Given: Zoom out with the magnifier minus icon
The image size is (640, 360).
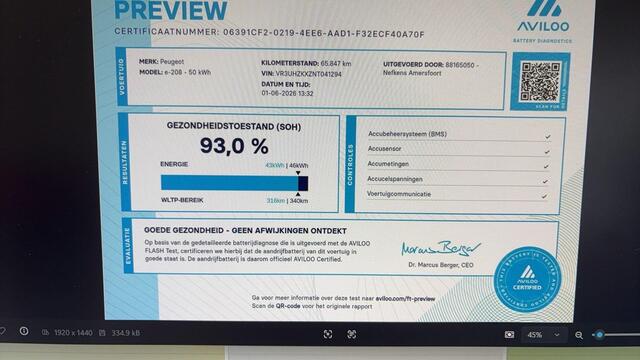Looking at the screenshot, I should (579, 335).
